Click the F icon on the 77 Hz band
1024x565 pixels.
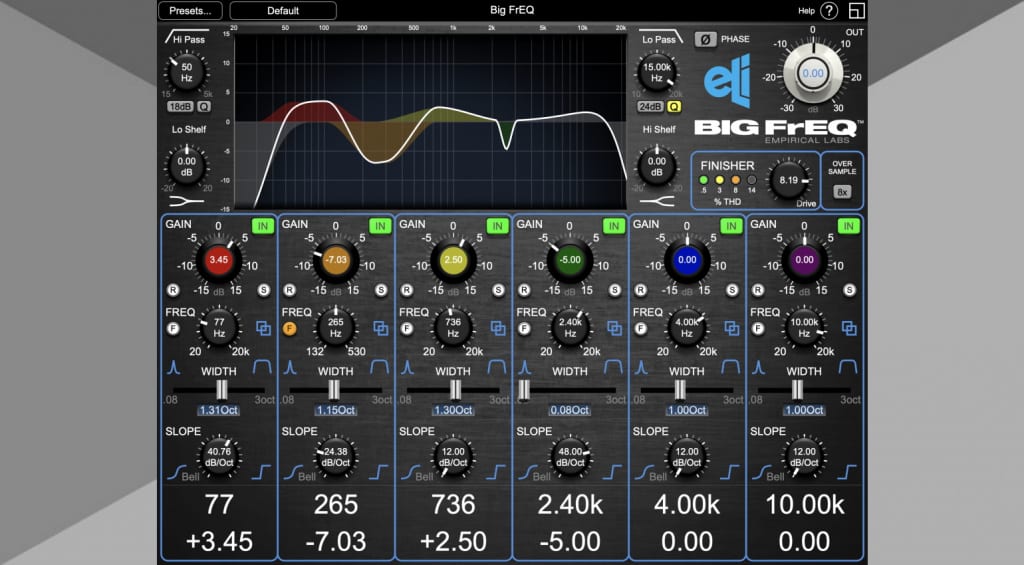pyautogui.click(x=172, y=329)
